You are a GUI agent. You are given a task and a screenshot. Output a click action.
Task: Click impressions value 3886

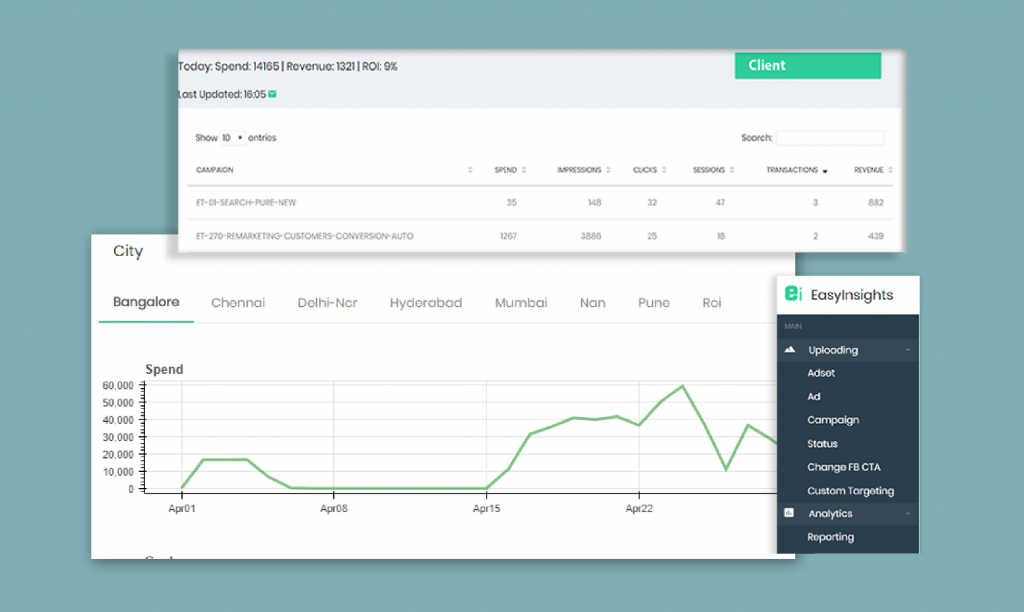coord(590,236)
